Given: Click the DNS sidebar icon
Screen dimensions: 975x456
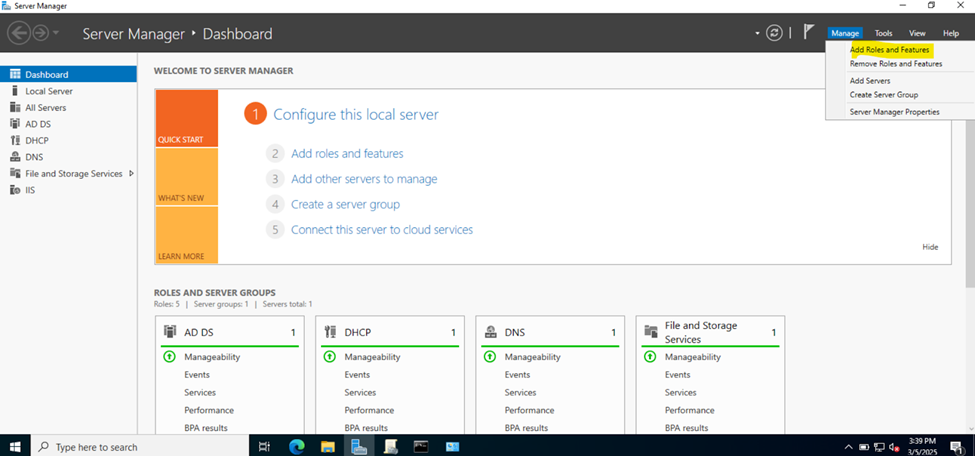Looking at the screenshot, I should click(15, 157).
